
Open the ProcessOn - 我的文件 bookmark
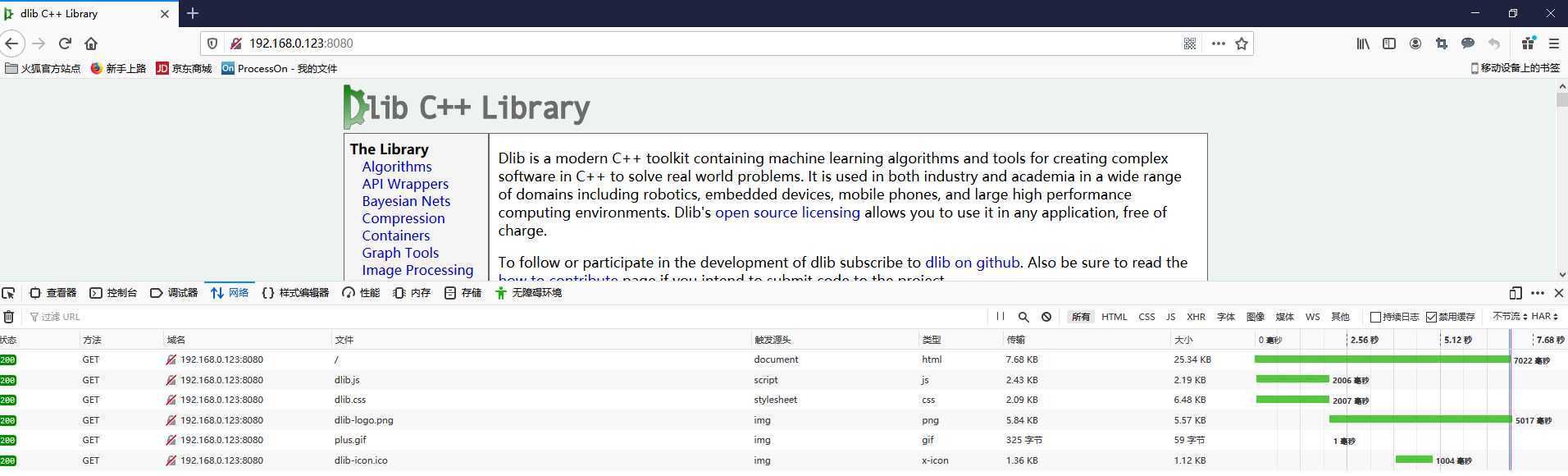[x=280, y=68]
